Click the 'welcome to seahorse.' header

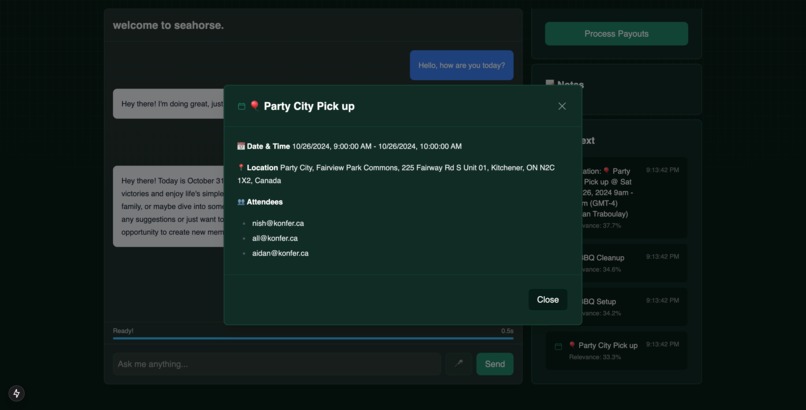[x=168, y=25]
